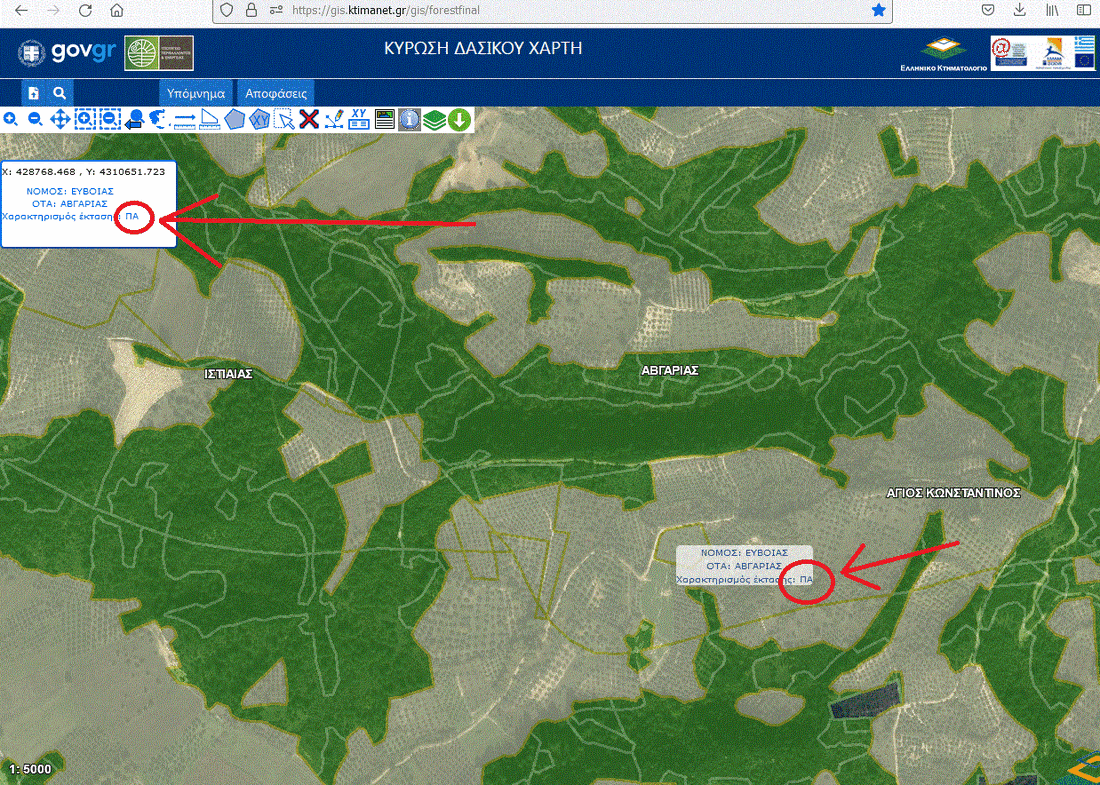Click the zoom in magnifier tool

10,119
